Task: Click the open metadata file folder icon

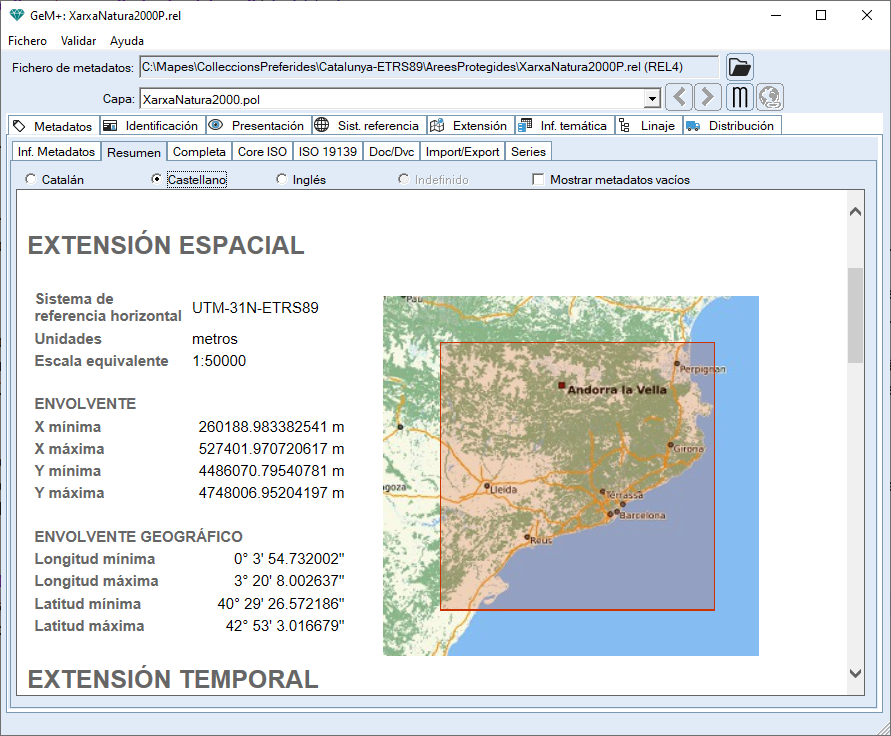Action: [x=739, y=67]
